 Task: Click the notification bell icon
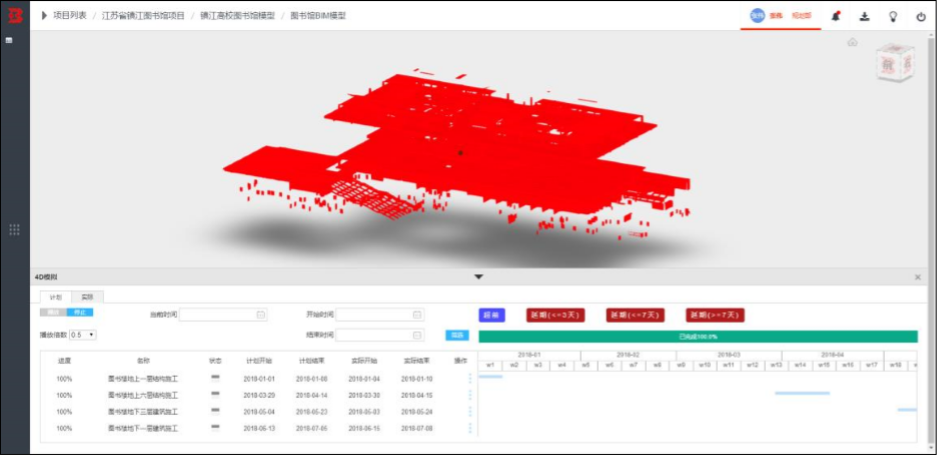coord(835,16)
